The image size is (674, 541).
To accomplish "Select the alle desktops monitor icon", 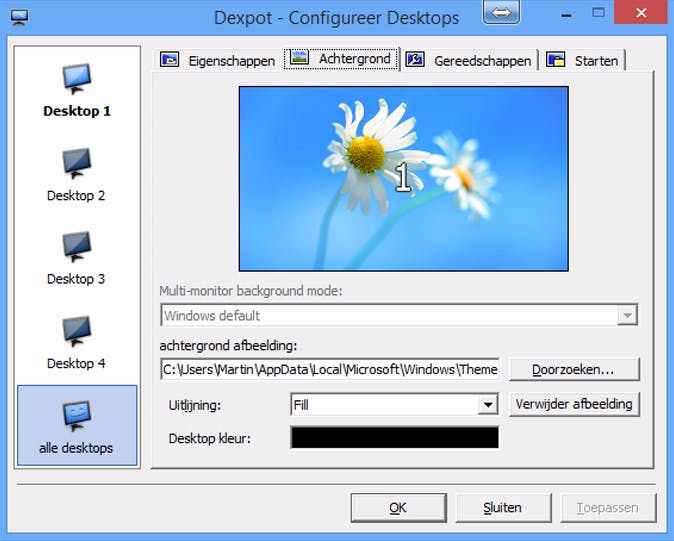I will pyautogui.click(x=77, y=415).
